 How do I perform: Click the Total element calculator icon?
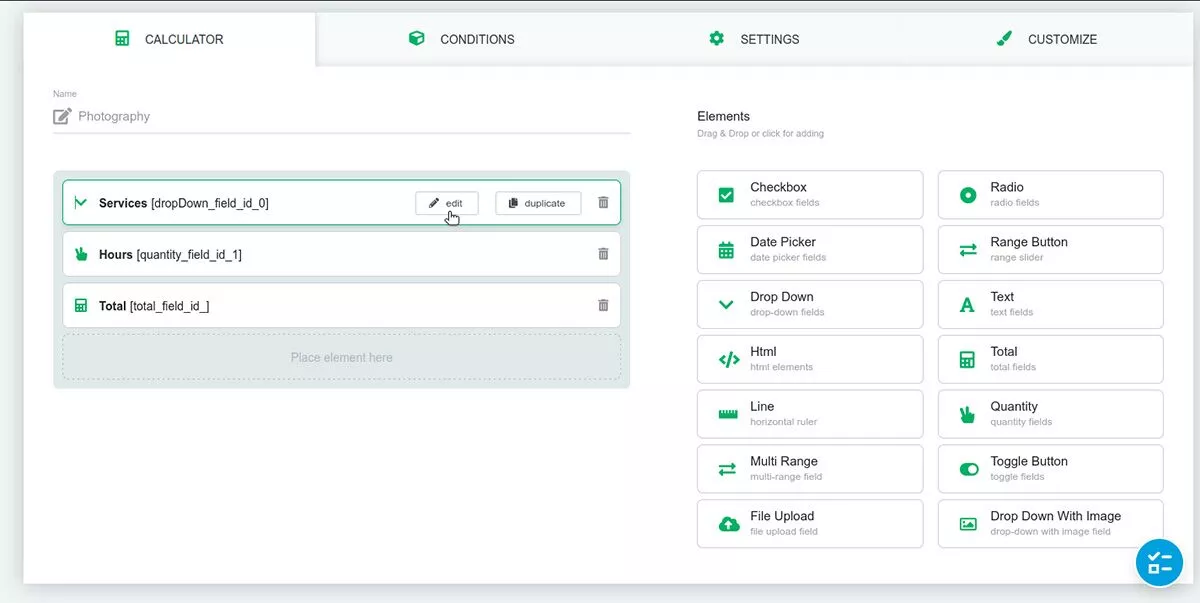pos(967,360)
